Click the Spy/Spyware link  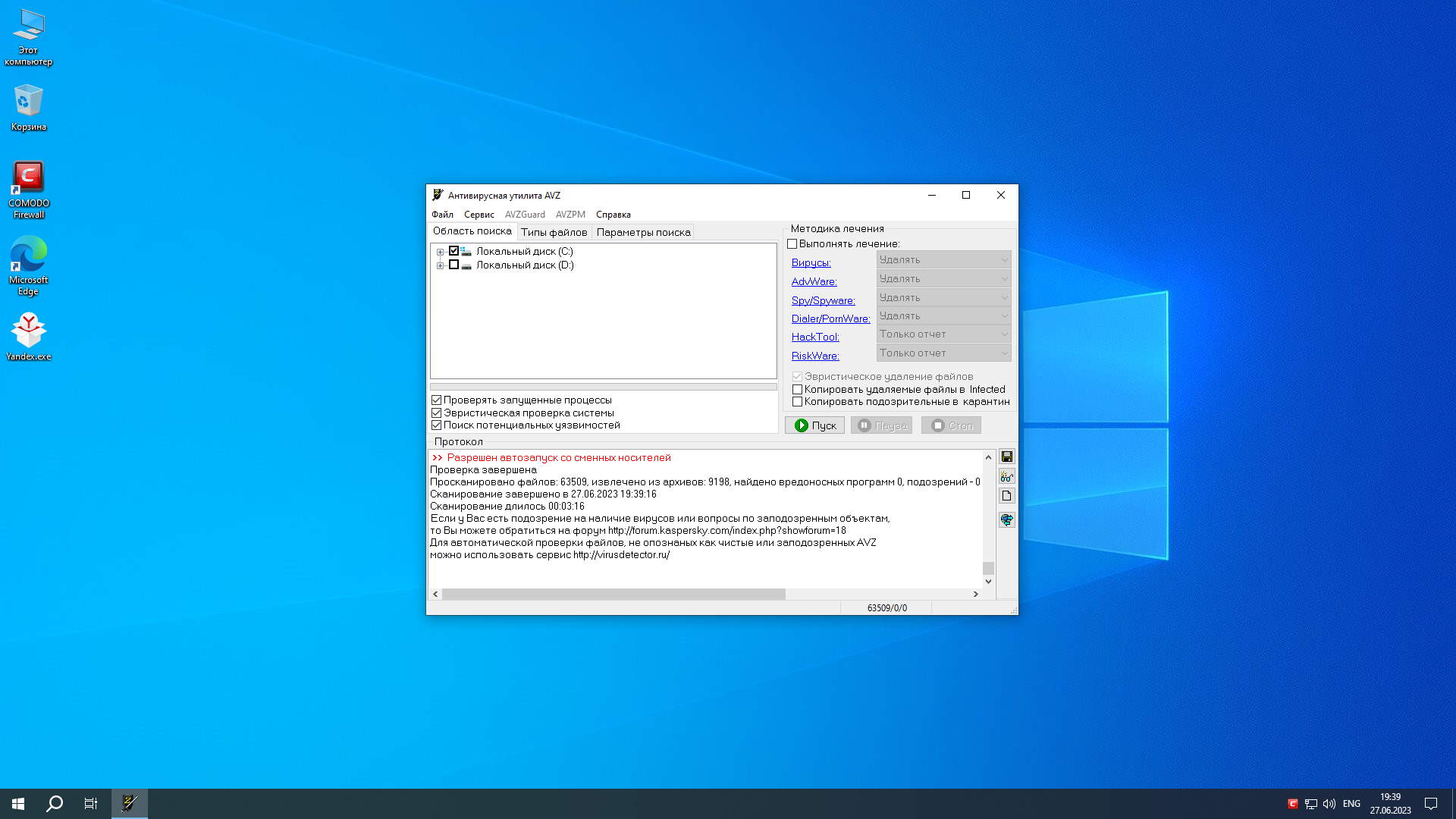coord(823,300)
